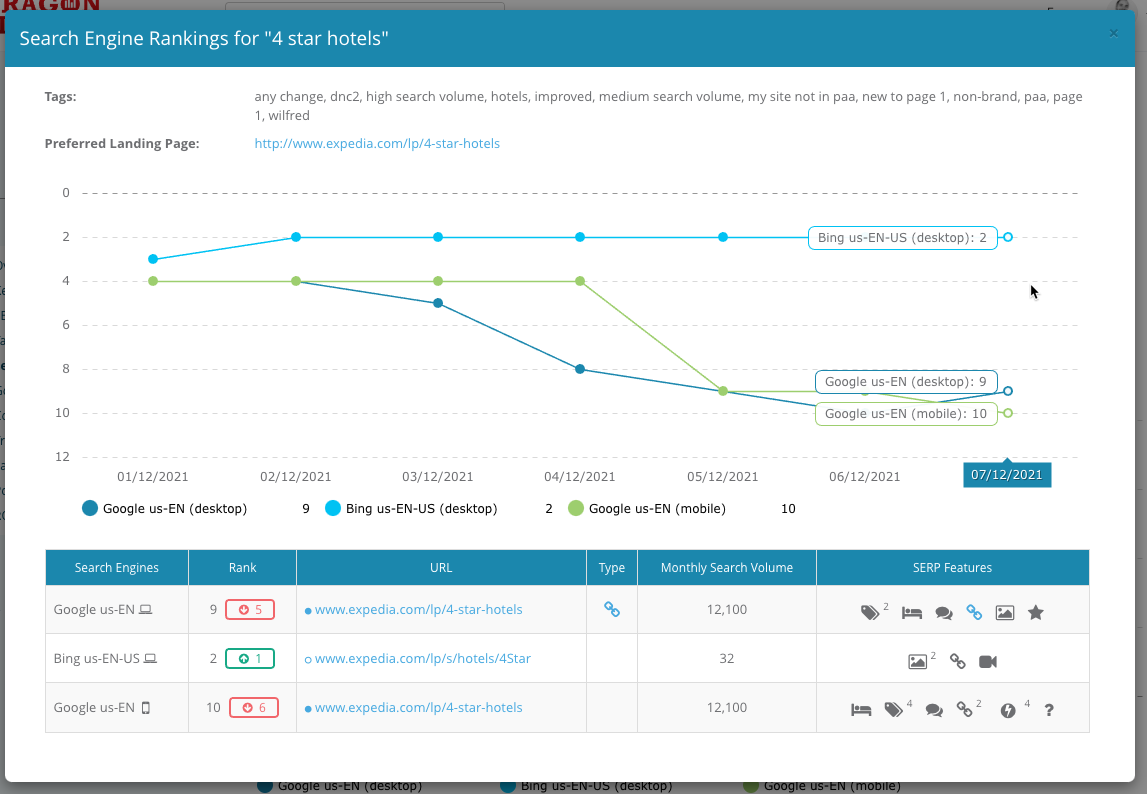Click the speech bubble icon in Google mobile row
The image size is (1147, 794).
click(934, 709)
